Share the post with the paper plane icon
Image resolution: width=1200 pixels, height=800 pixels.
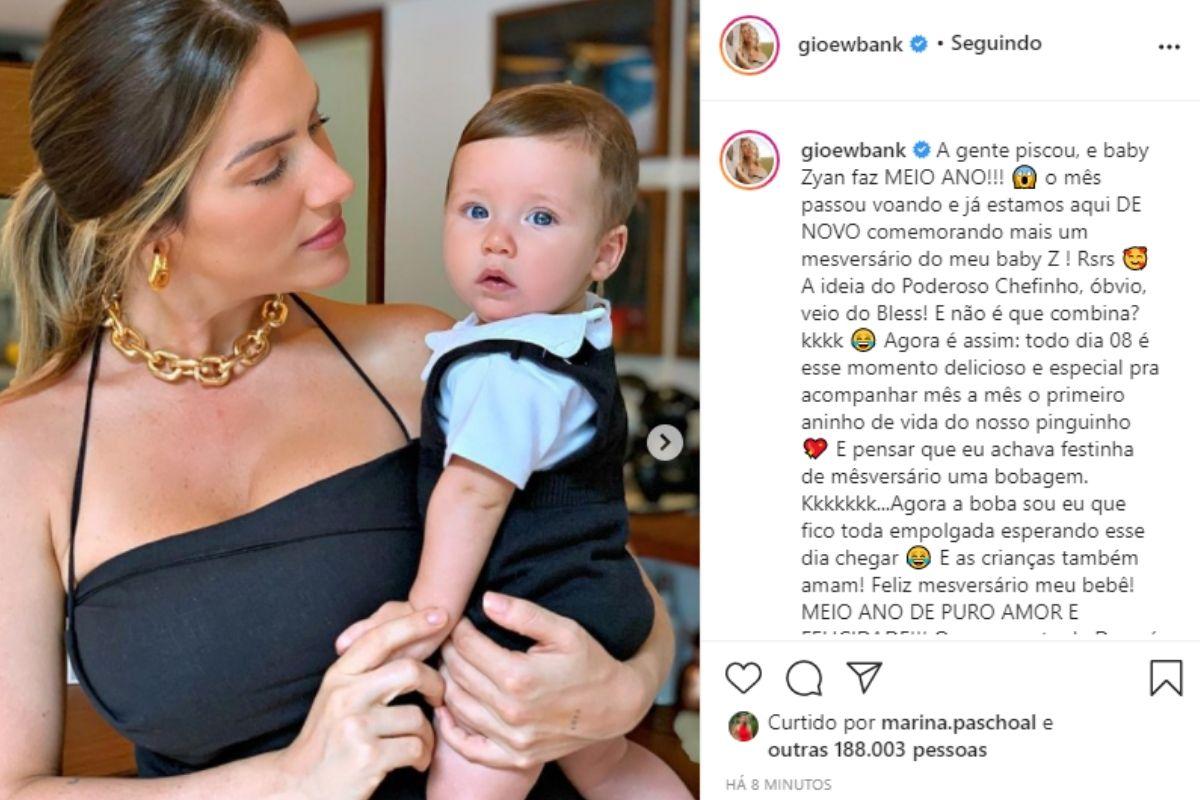point(864,677)
